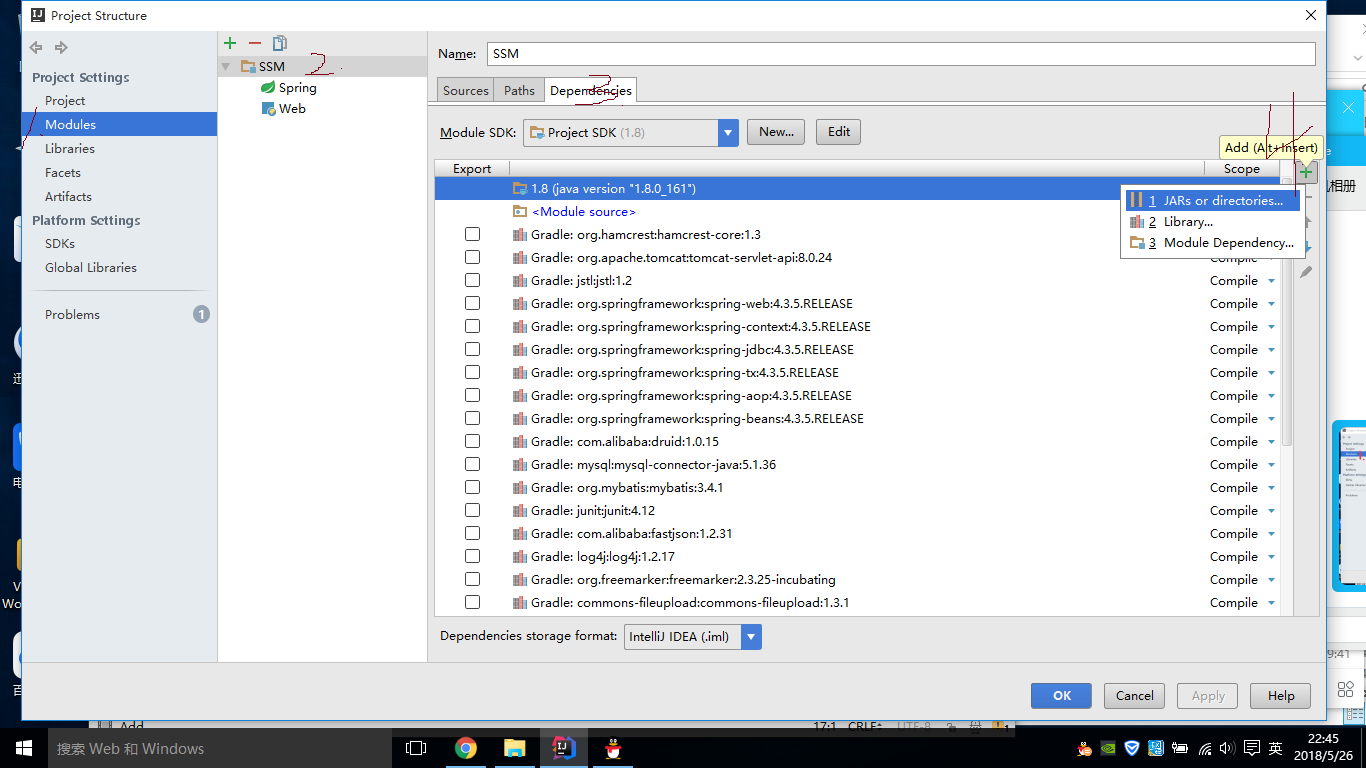Open Chrome from the taskbar

467,747
